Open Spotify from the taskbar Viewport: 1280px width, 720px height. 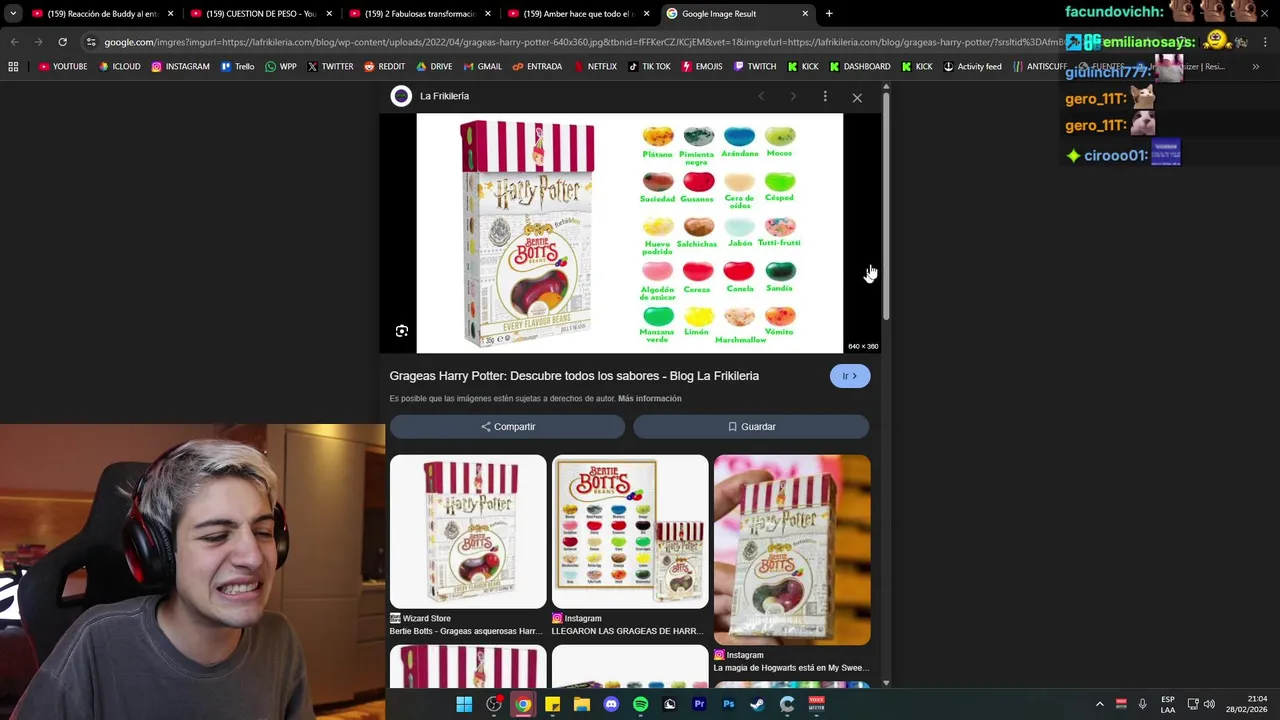[640, 704]
